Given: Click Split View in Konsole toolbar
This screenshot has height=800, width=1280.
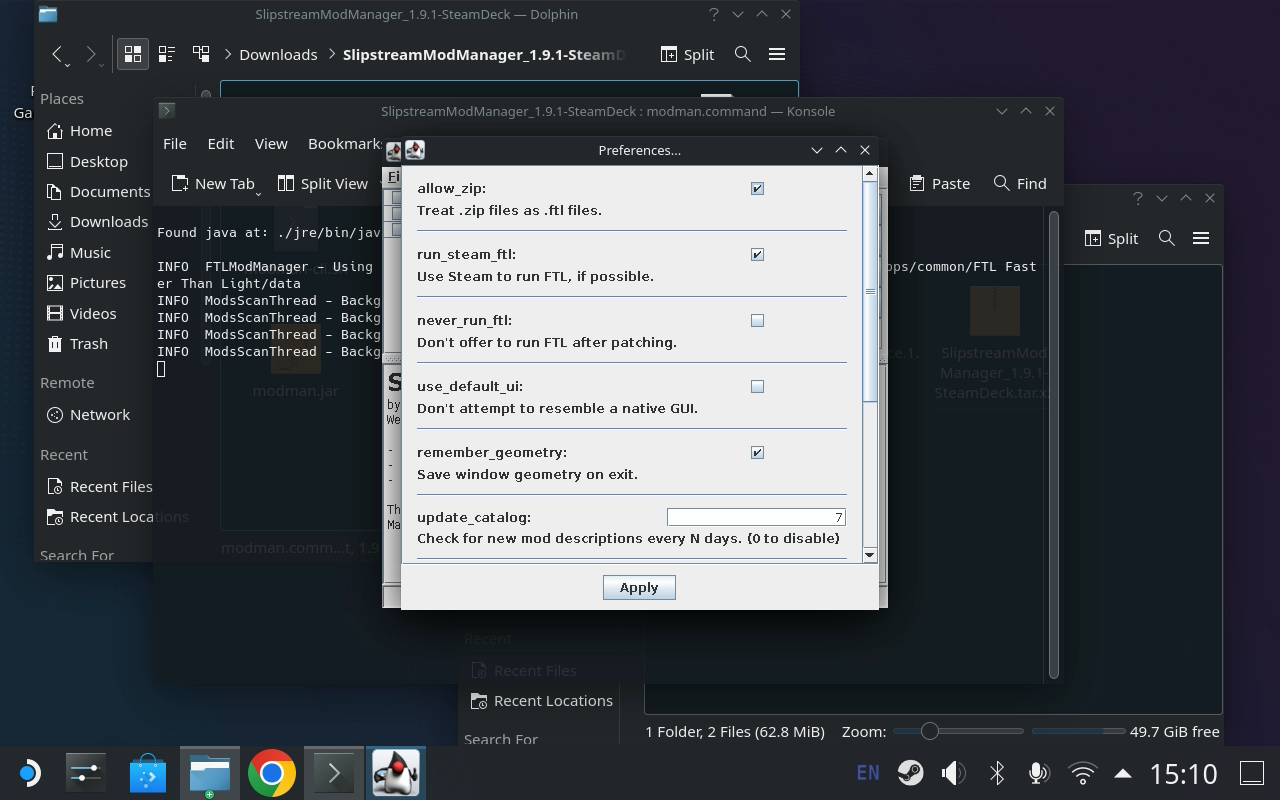Looking at the screenshot, I should [x=322, y=183].
